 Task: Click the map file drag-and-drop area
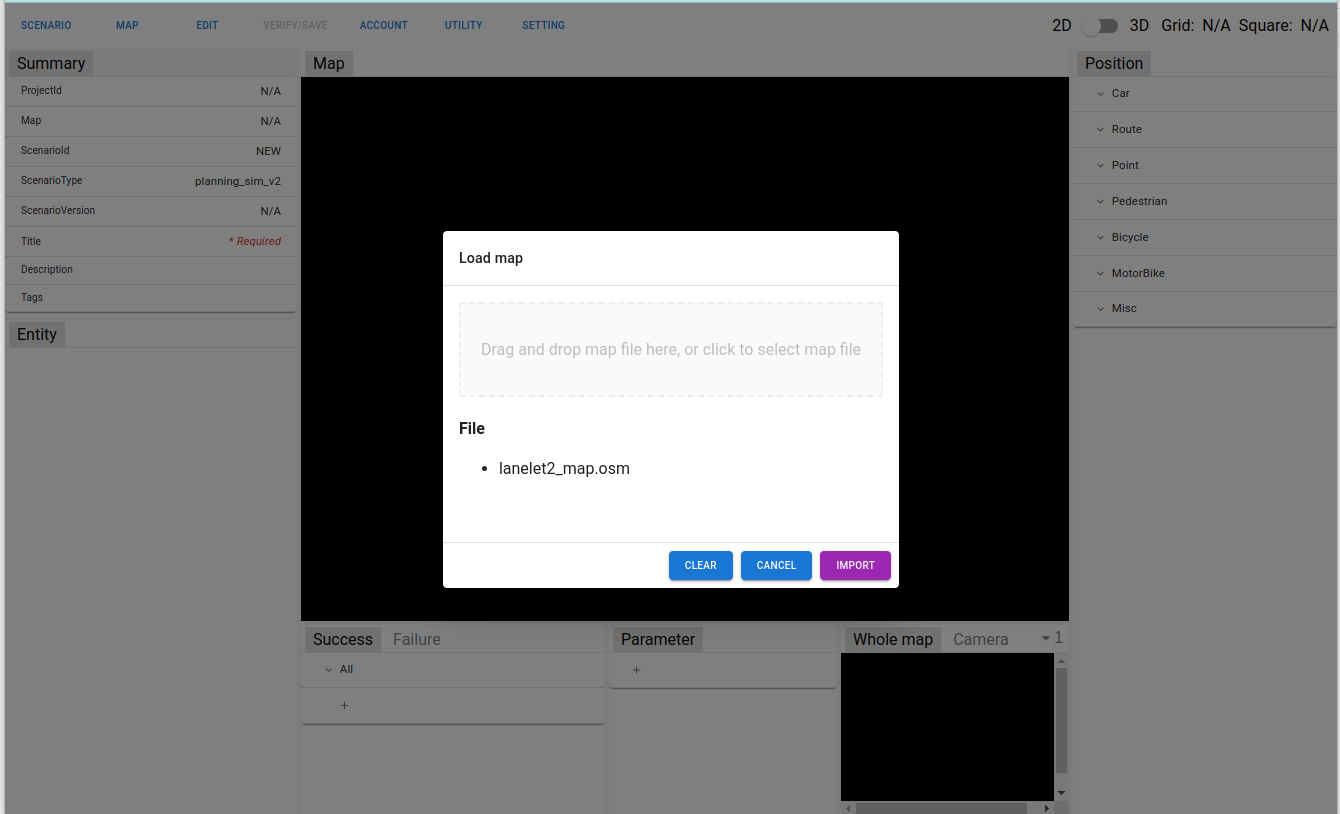[670, 349]
